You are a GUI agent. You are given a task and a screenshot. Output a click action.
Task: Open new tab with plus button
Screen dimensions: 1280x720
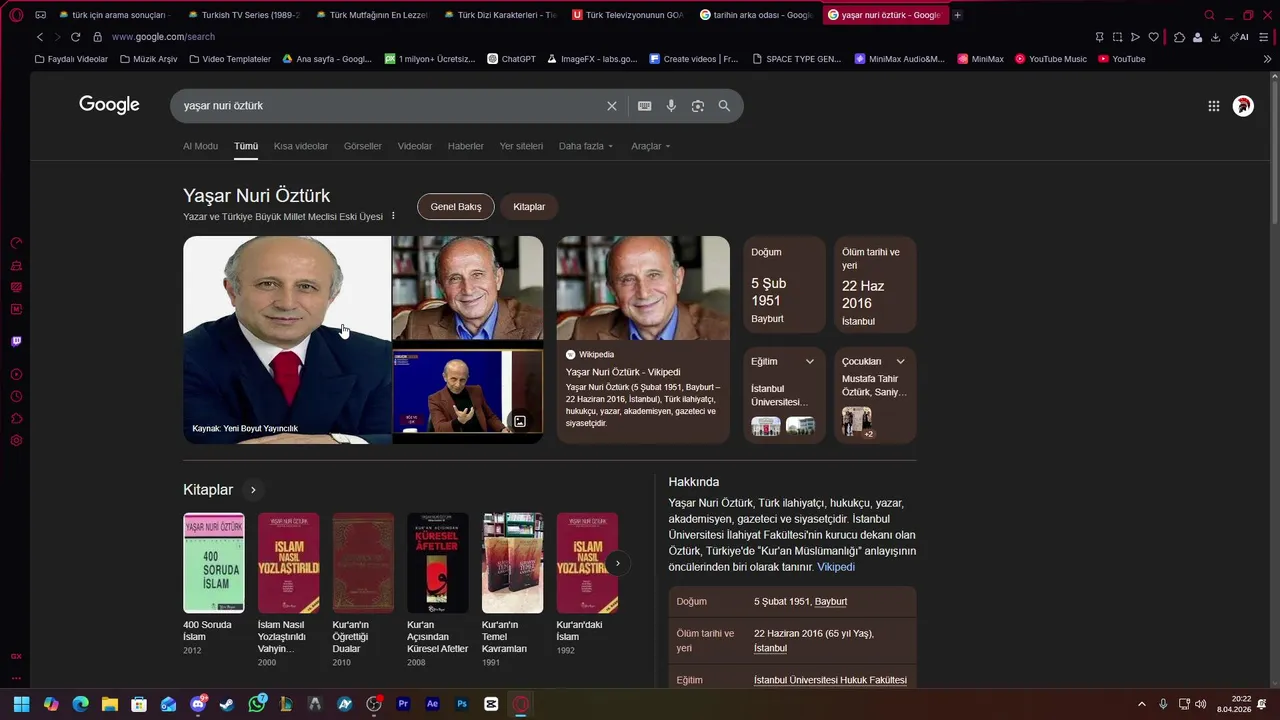[957, 15]
